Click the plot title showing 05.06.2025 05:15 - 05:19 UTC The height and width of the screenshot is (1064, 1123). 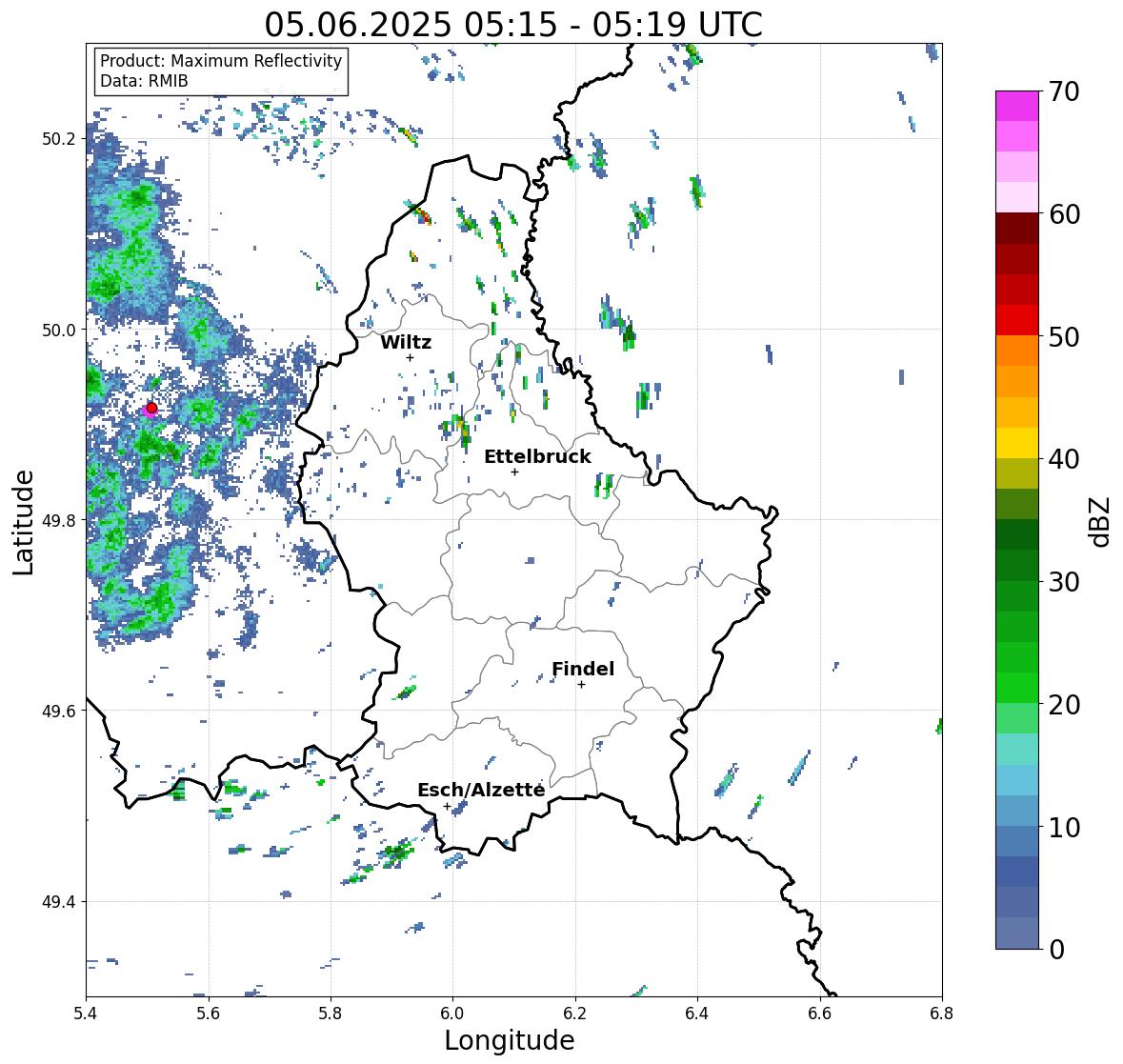tap(512, 25)
